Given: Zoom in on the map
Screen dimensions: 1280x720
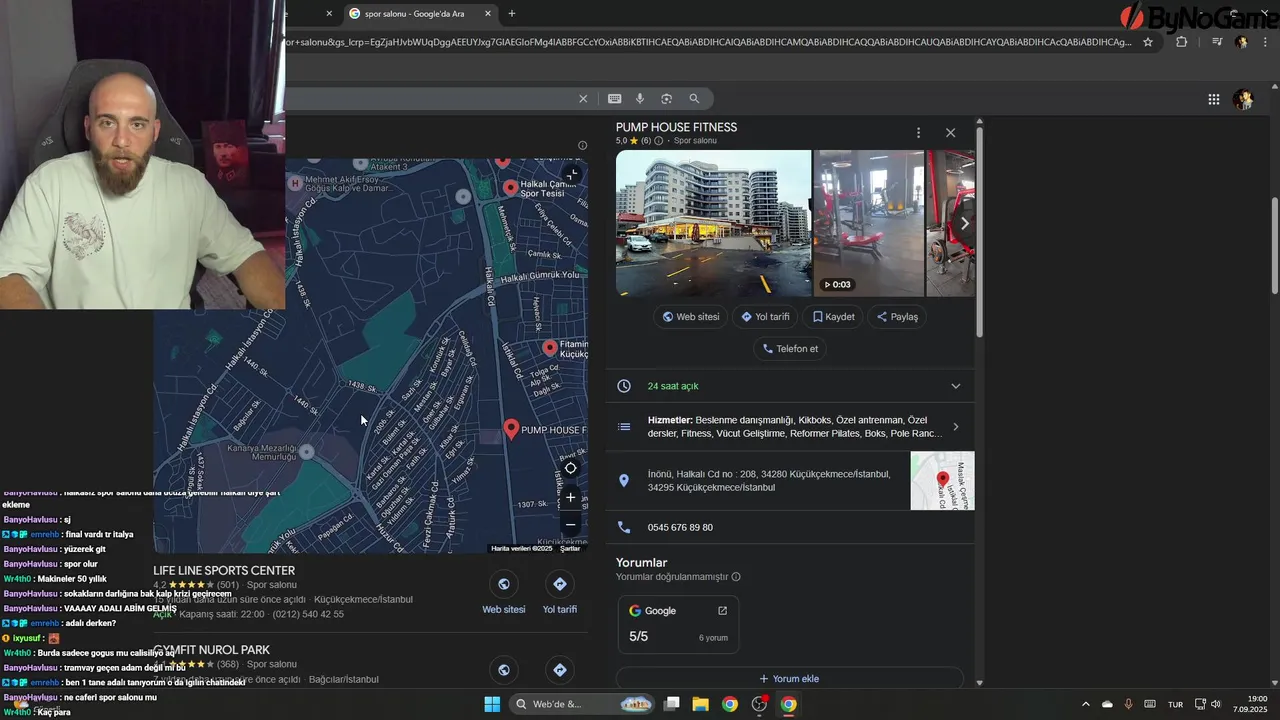Looking at the screenshot, I should (571, 497).
